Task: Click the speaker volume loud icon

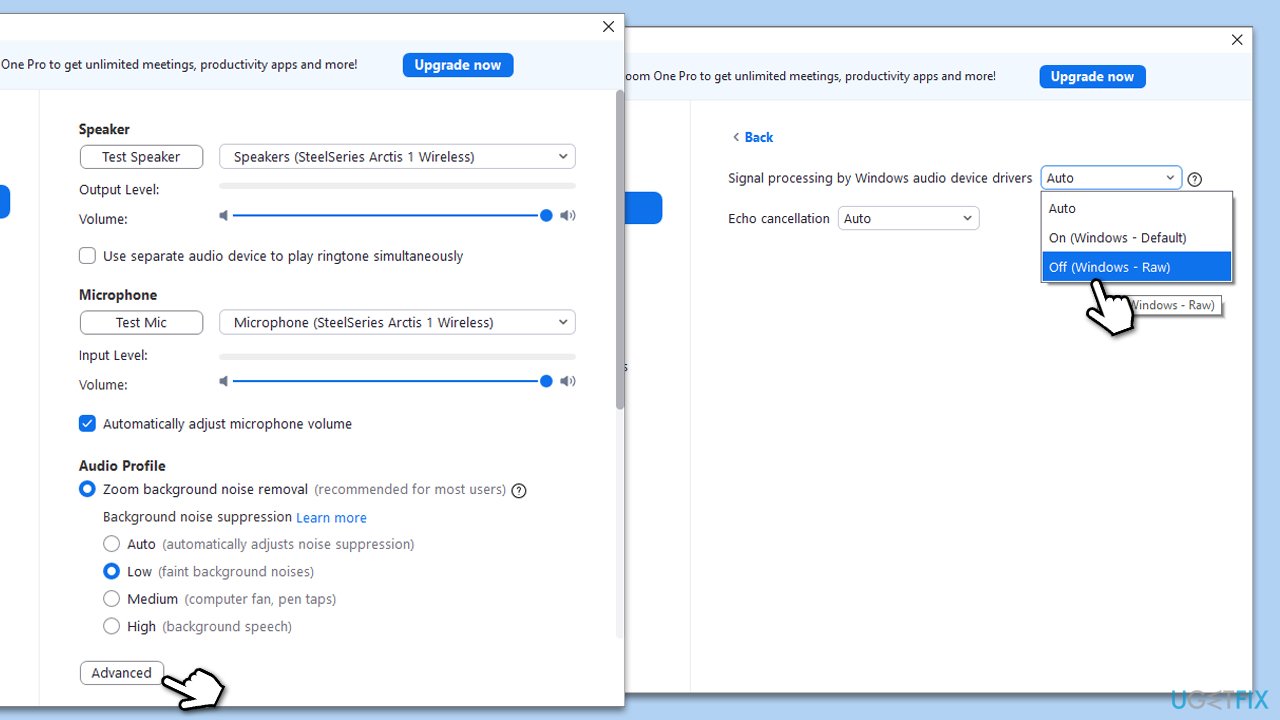Action: click(568, 215)
